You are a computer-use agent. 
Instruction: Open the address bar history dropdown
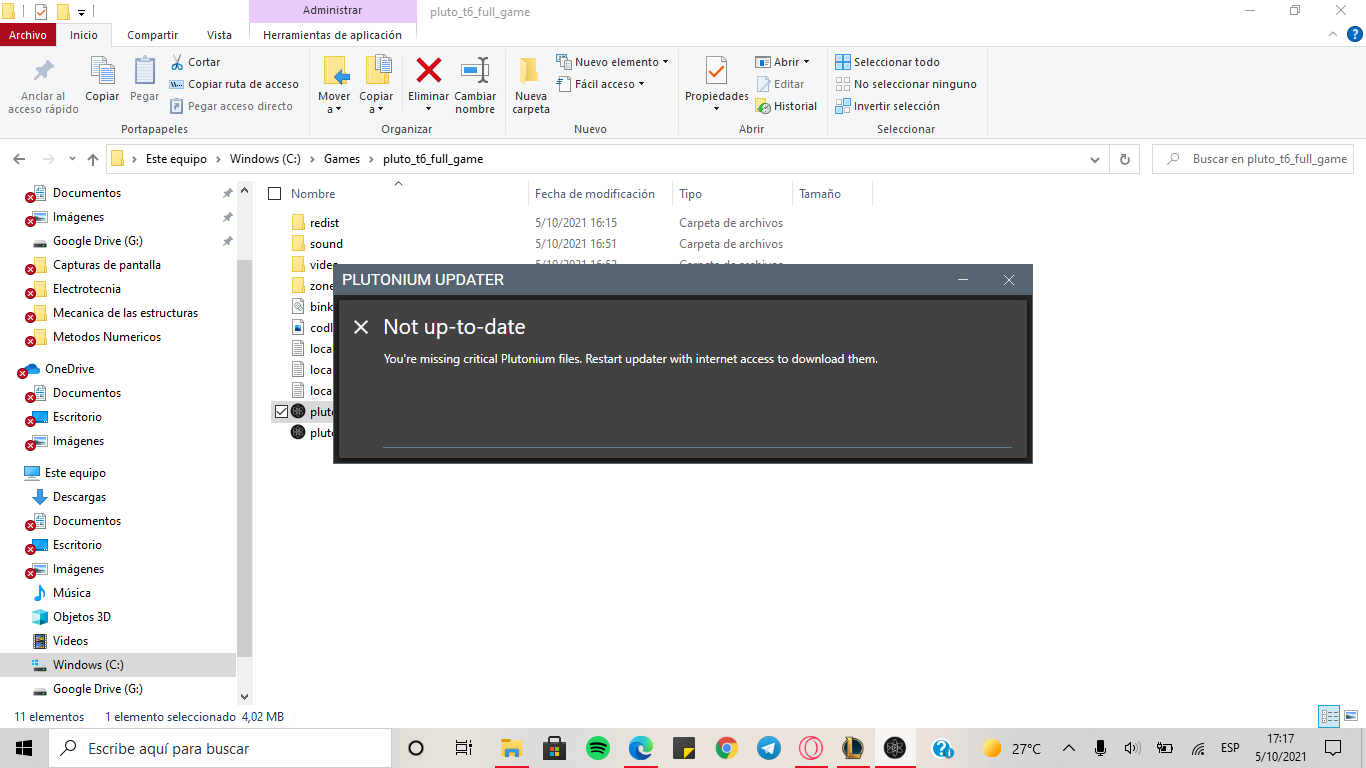1097,159
